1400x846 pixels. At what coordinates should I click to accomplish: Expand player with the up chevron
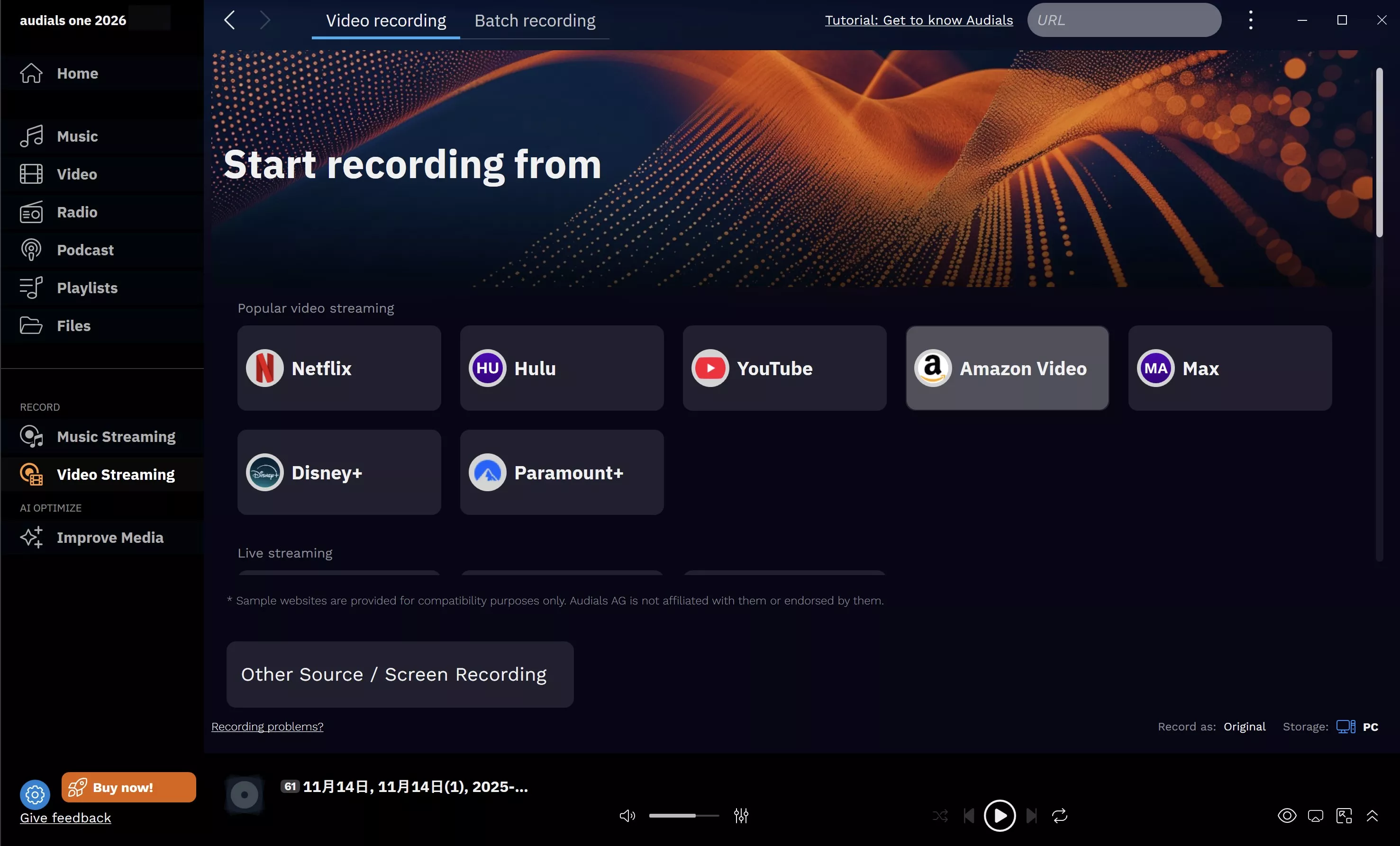pos(1372,816)
